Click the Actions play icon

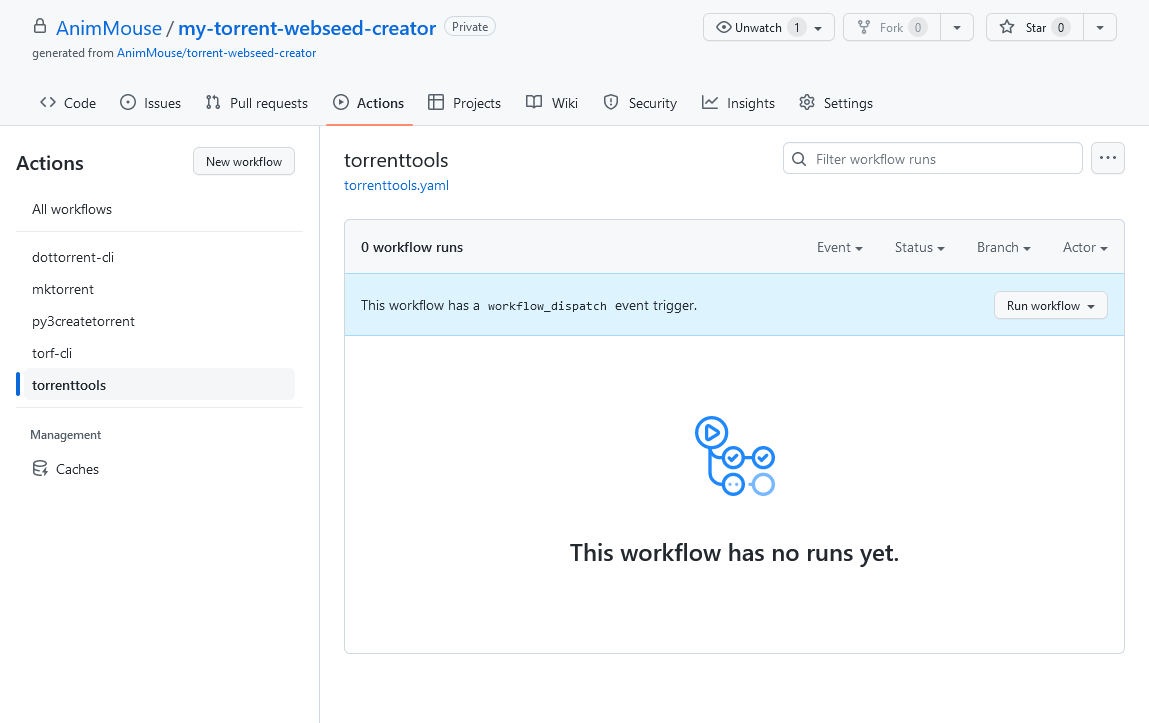tap(341, 103)
